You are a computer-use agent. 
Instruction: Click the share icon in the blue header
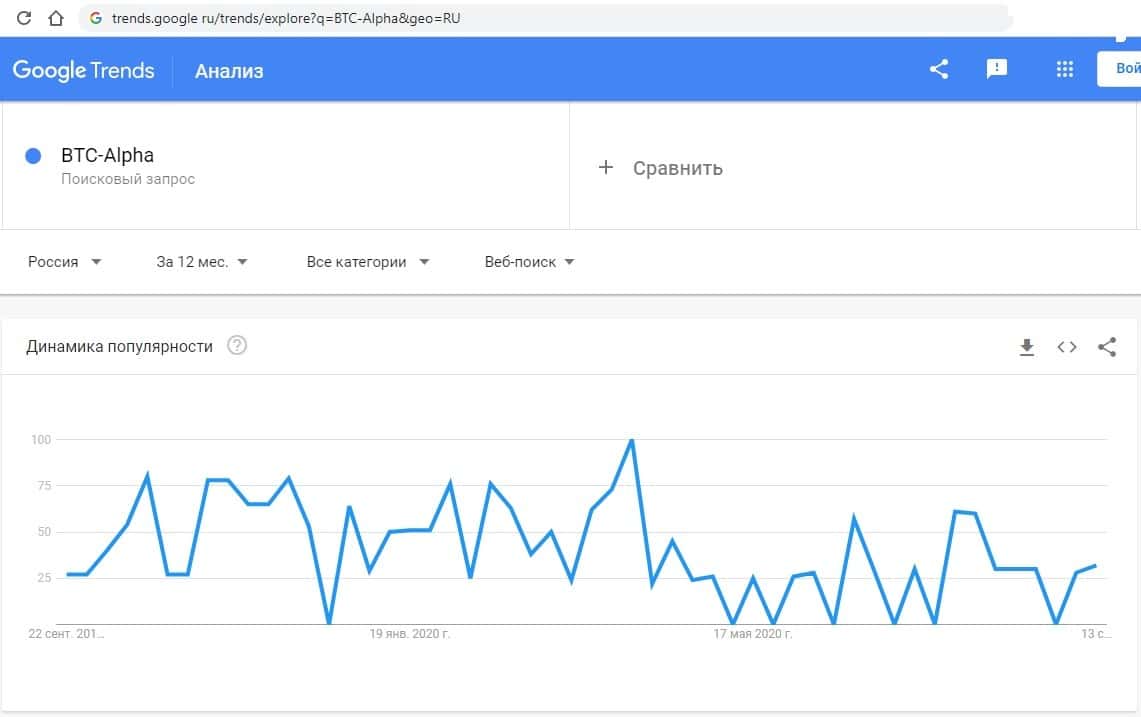938,69
